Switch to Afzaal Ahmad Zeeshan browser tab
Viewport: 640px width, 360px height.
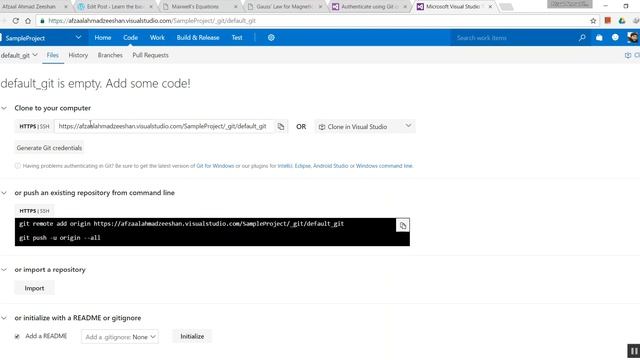click(33, 7)
